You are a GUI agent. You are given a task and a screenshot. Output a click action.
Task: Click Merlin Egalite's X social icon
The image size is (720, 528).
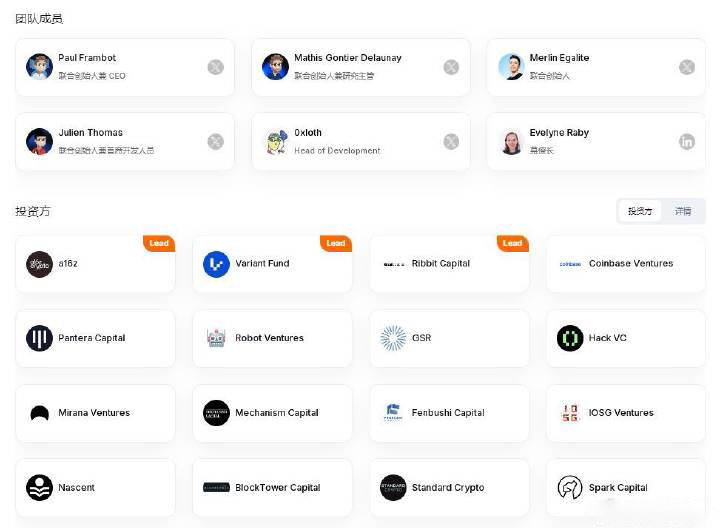686,67
